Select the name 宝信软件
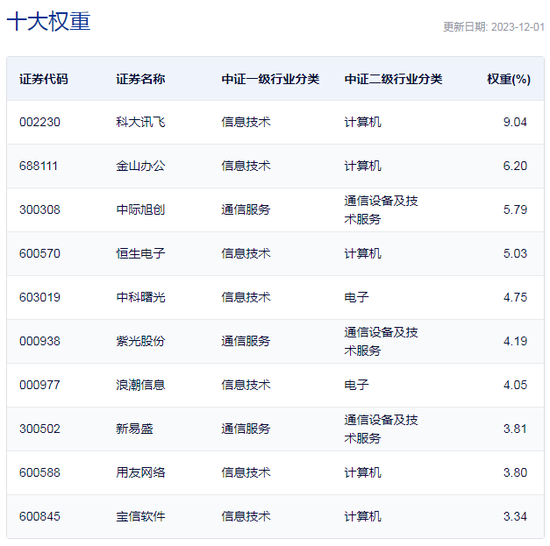Image resolution: width=550 pixels, height=546 pixels. [140, 517]
